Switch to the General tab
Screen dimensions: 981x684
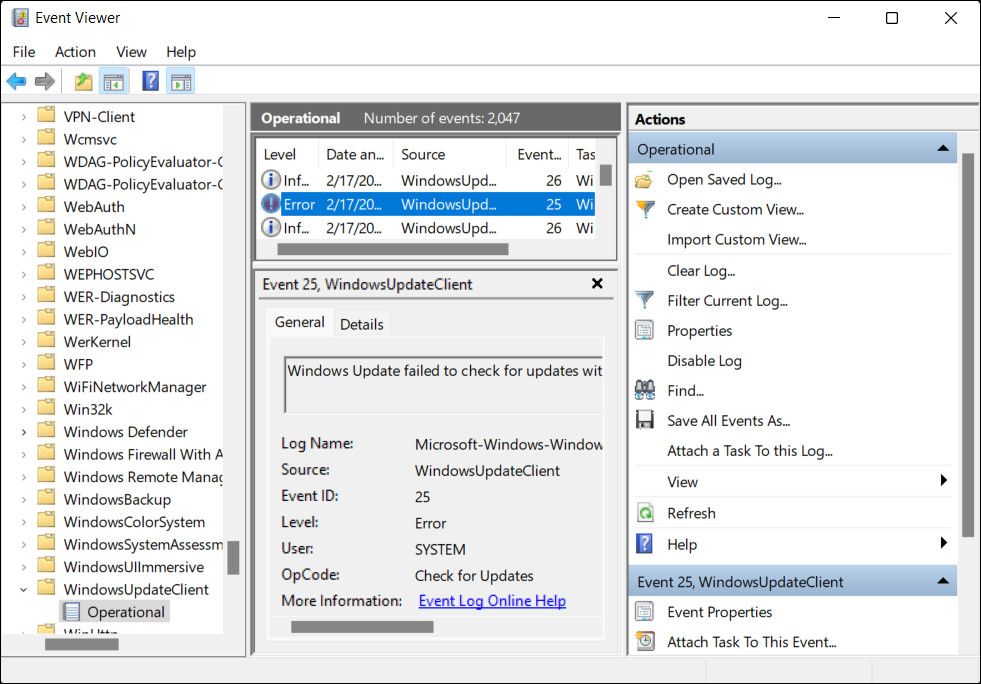click(300, 322)
